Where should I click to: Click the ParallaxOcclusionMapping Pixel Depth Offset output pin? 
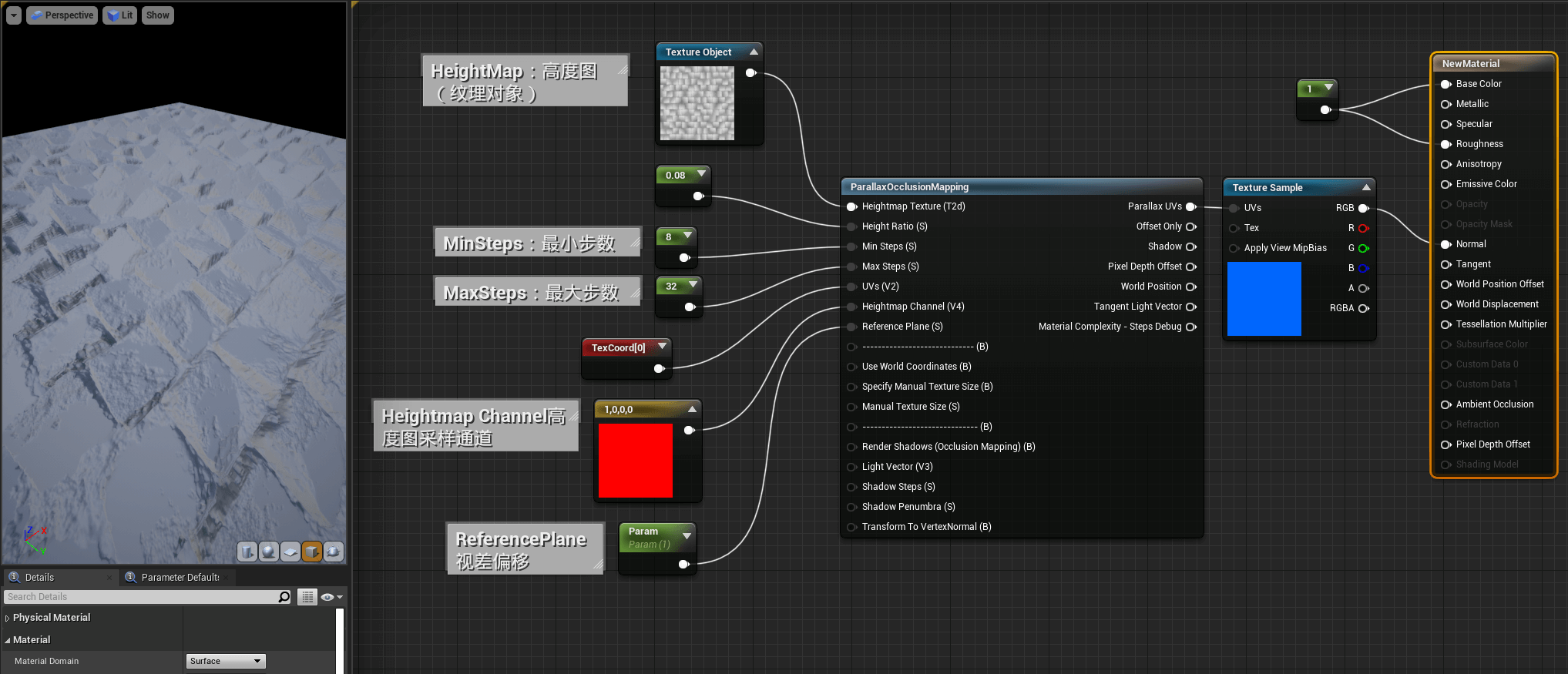[1191, 267]
